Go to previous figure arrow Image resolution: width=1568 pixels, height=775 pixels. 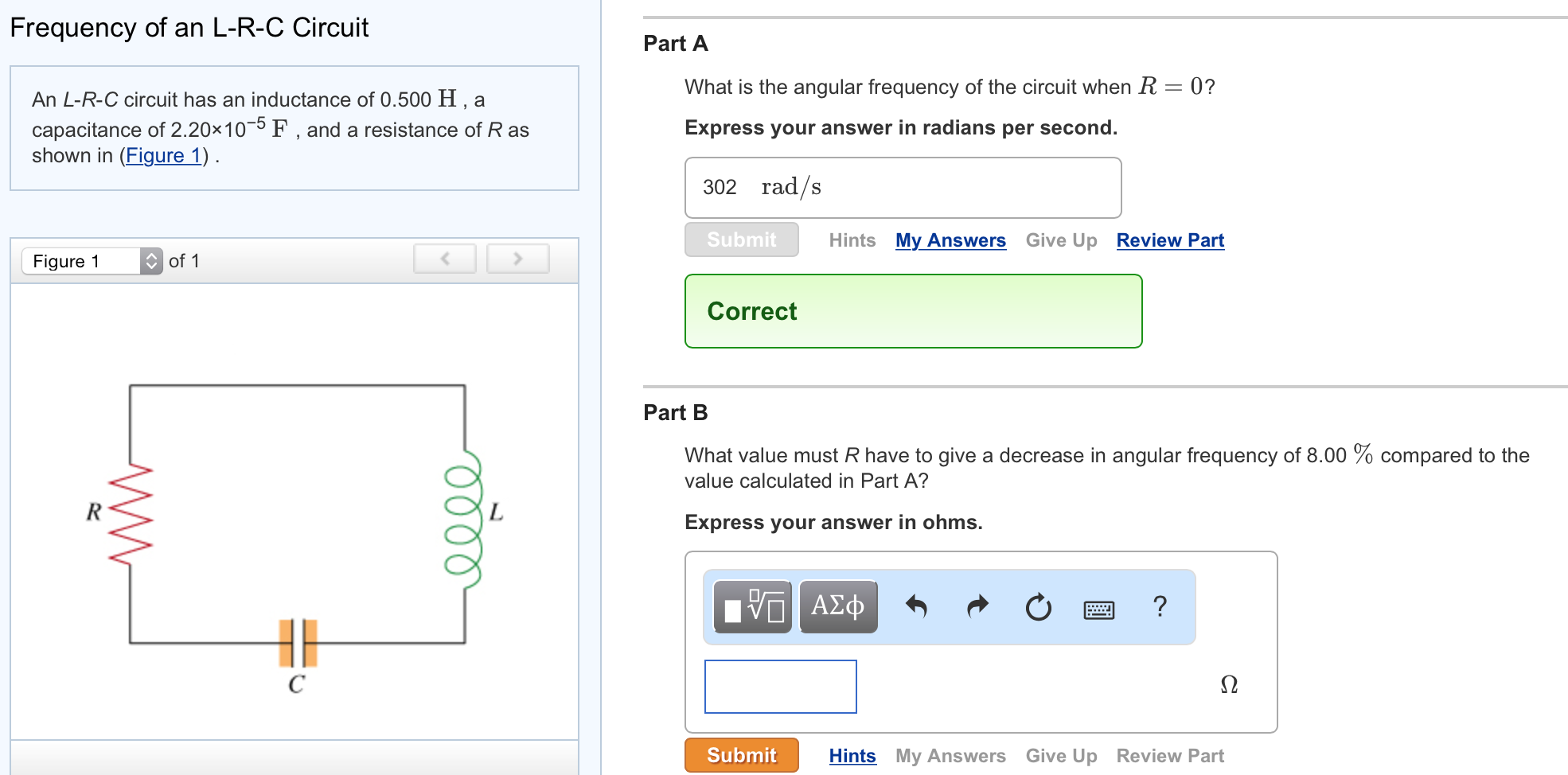click(x=445, y=259)
